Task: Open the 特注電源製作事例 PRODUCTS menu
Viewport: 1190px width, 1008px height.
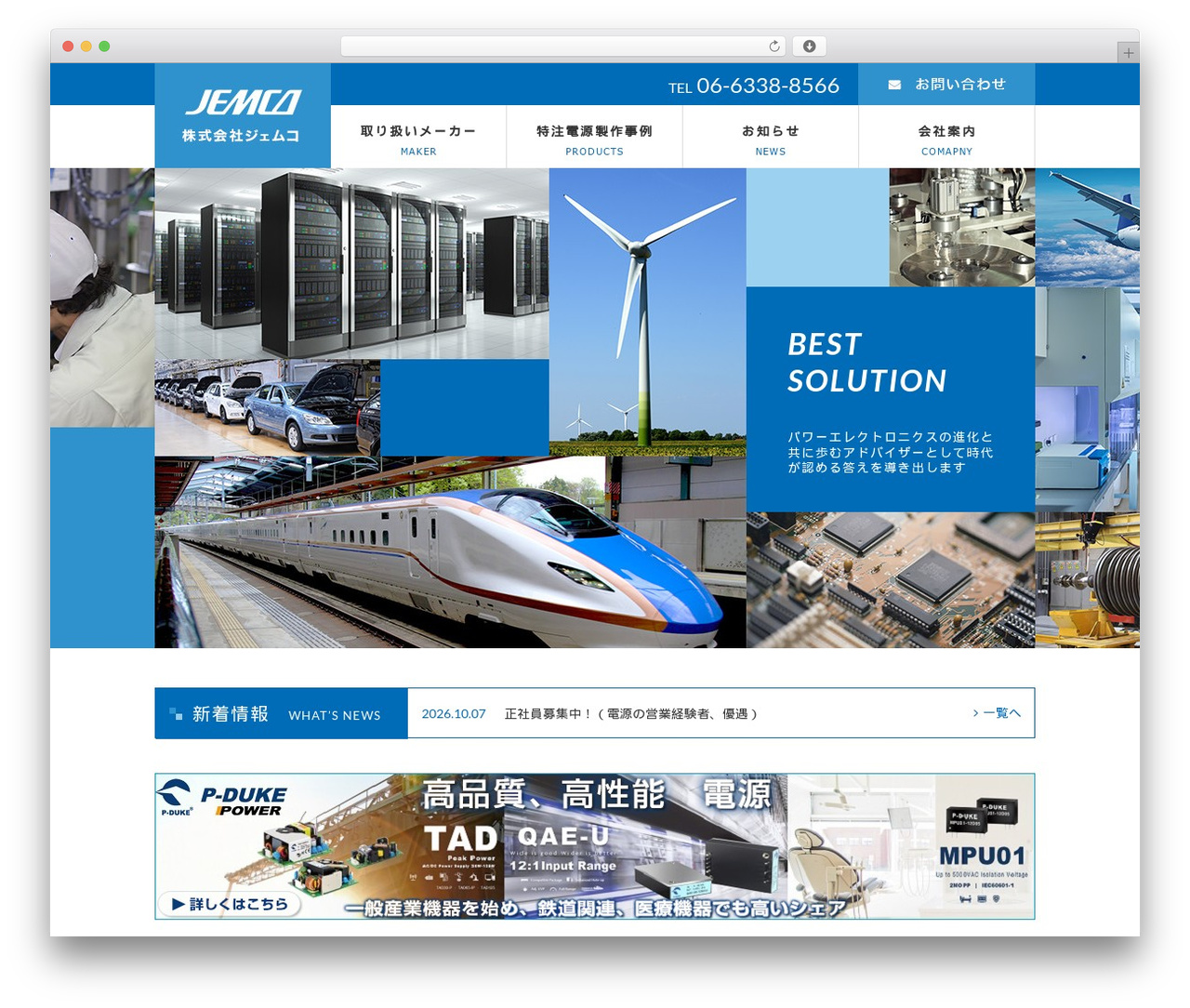Action: click(594, 138)
